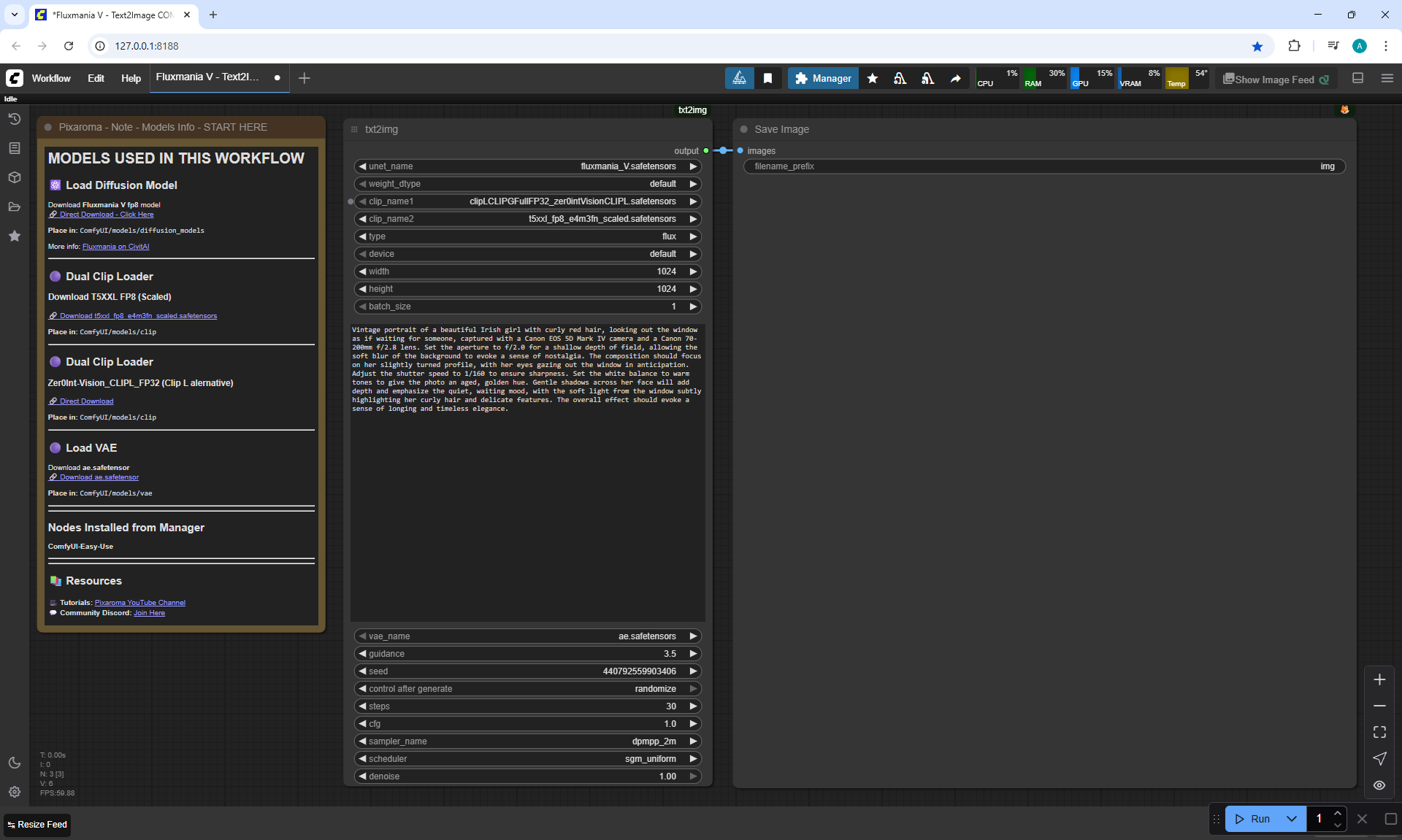Toggle the bottom panel button

[x=1357, y=78]
